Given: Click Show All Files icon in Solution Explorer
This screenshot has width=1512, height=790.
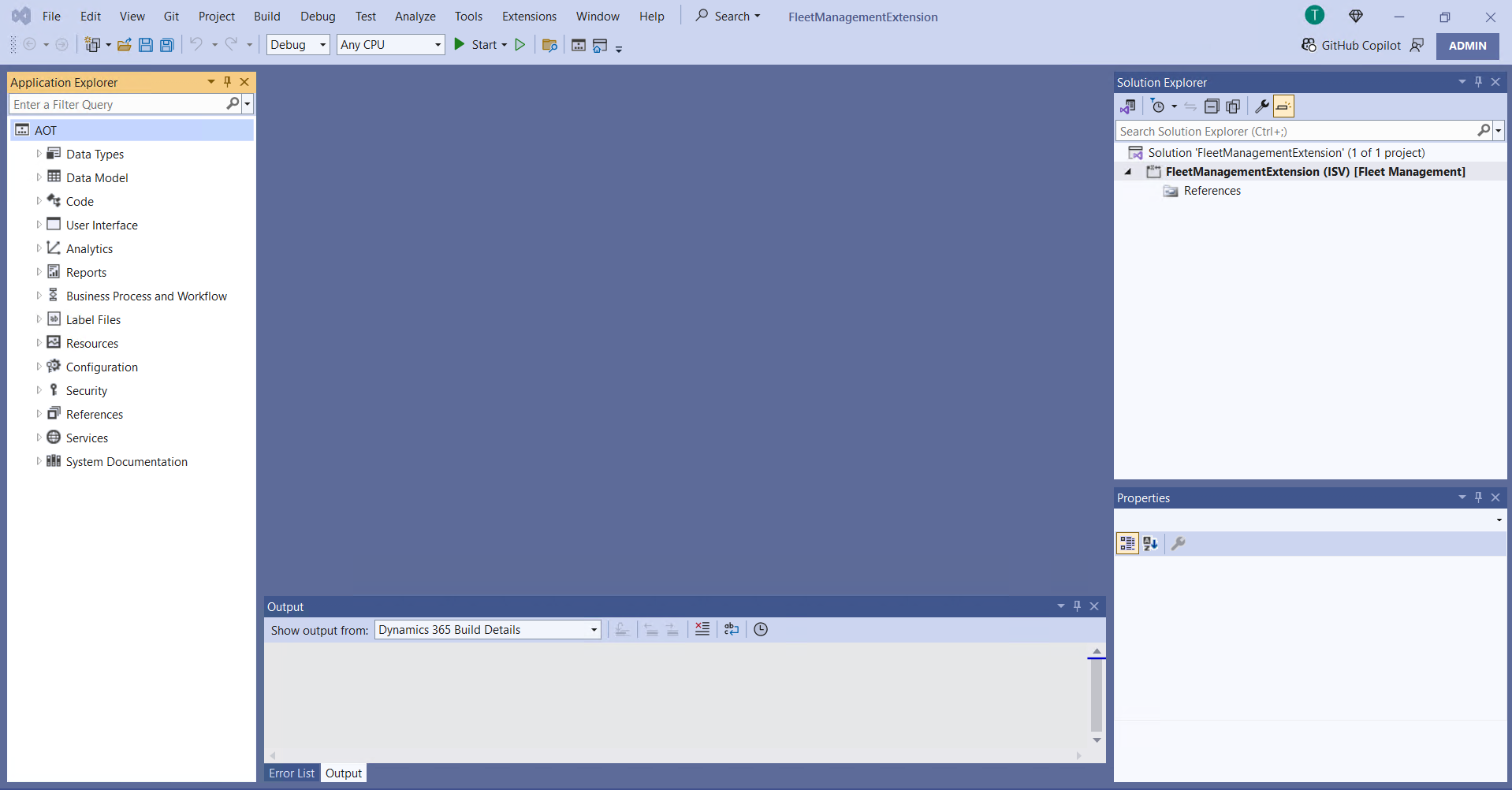Looking at the screenshot, I should pyautogui.click(x=1233, y=106).
